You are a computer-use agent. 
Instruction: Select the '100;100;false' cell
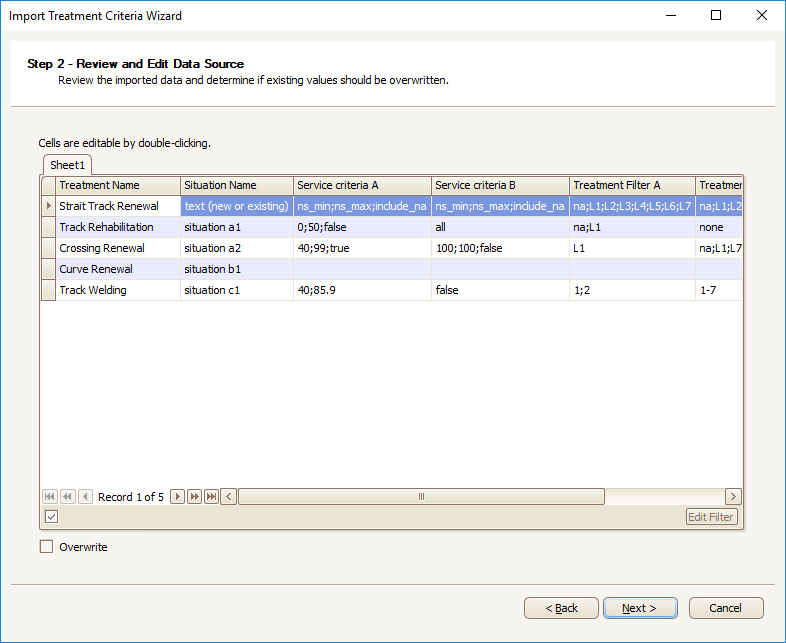[x=500, y=248]
